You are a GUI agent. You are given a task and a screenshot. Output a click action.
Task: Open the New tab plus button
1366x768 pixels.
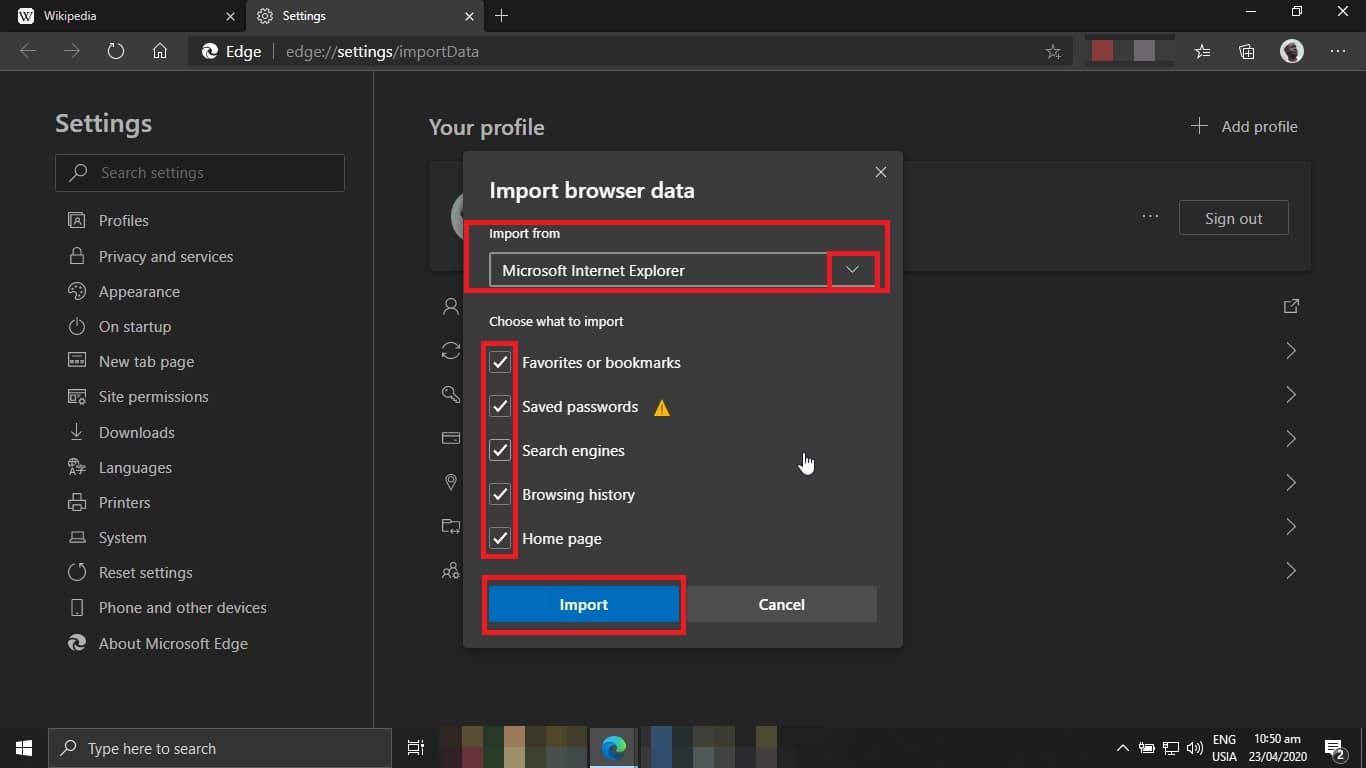pyautogui.click(x=502, y=16)
